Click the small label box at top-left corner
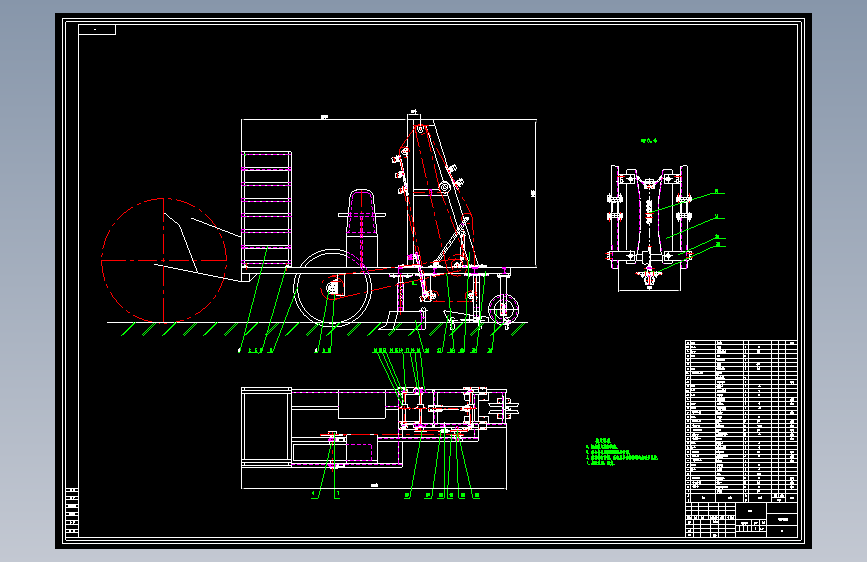Screen dimensions: 867x562 pyautogui.click(x=97, y=29)
